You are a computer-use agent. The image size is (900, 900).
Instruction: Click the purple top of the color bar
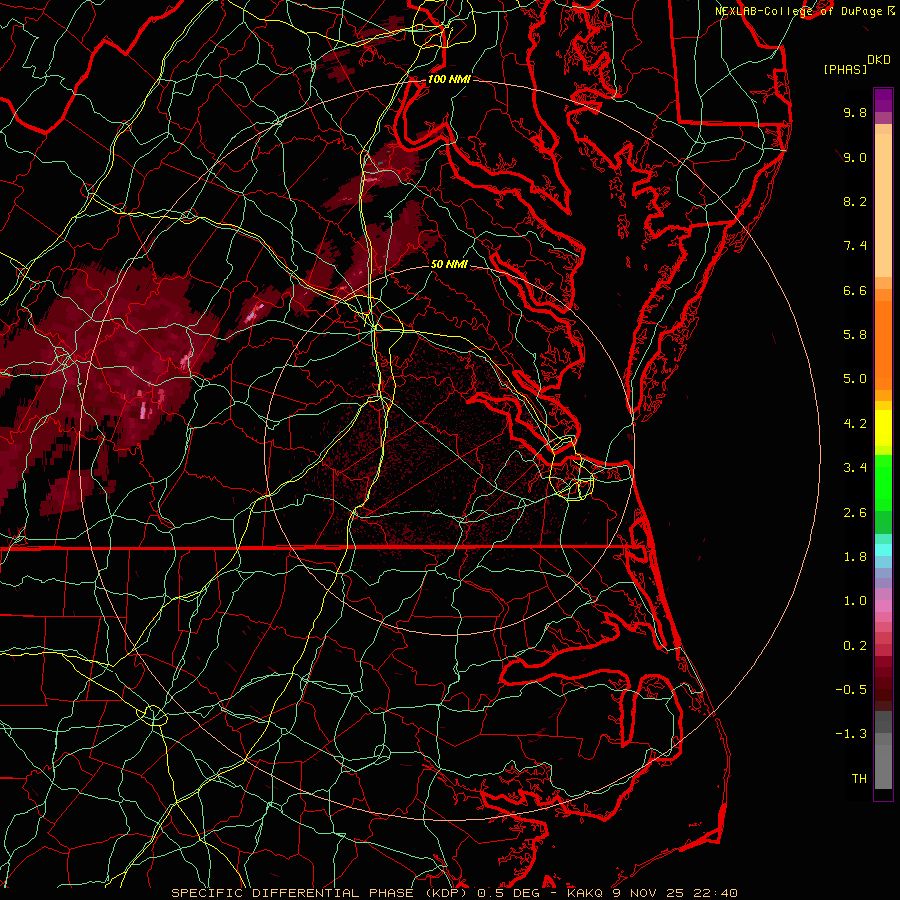[883, 100]
